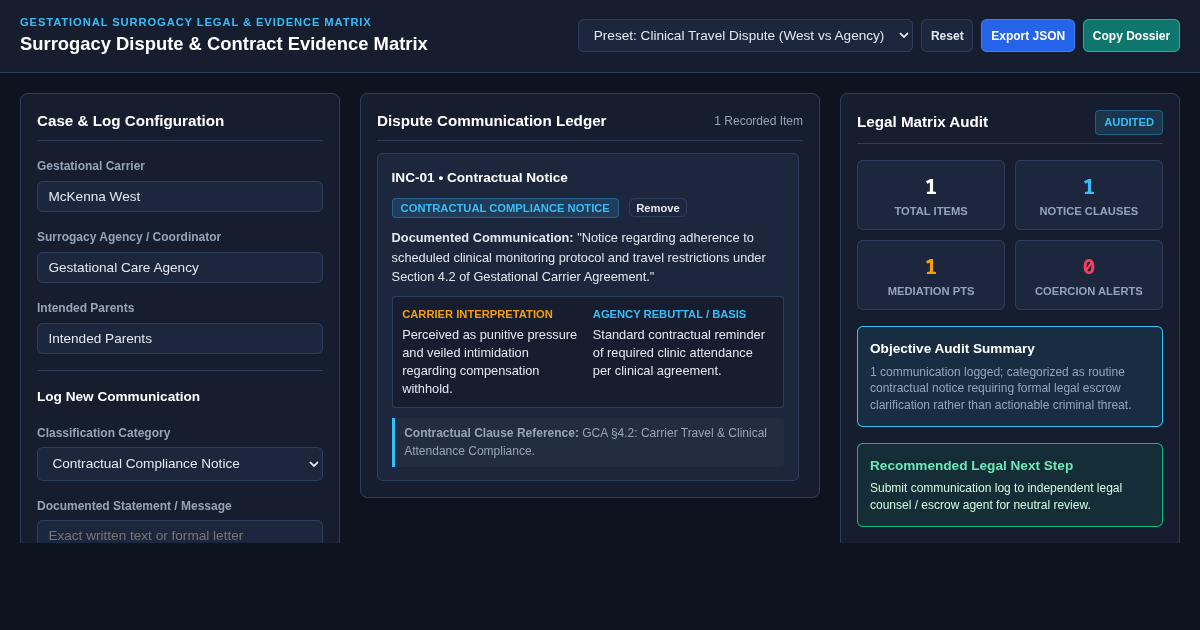The width and height of the screenshot is (1200, 630).
Task: Select the Total Items stat card
Action: click(x=931, y=195)
